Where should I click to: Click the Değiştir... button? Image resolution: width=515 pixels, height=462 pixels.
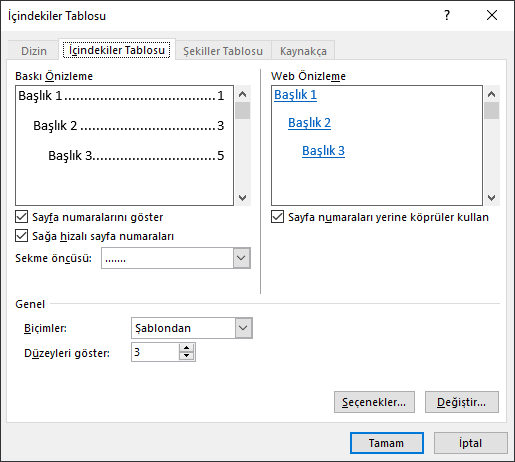462,402
